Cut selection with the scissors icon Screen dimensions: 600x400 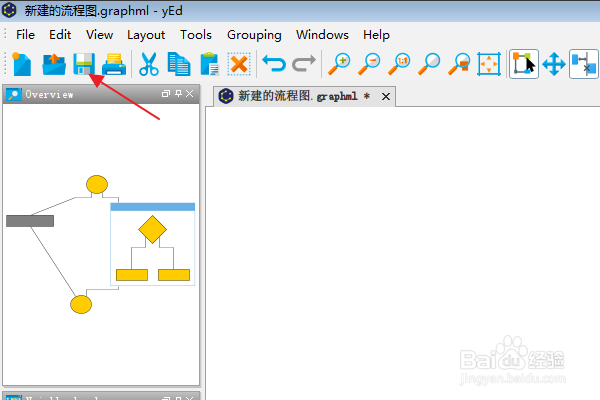pyautogui.click(x=149, y=64)
